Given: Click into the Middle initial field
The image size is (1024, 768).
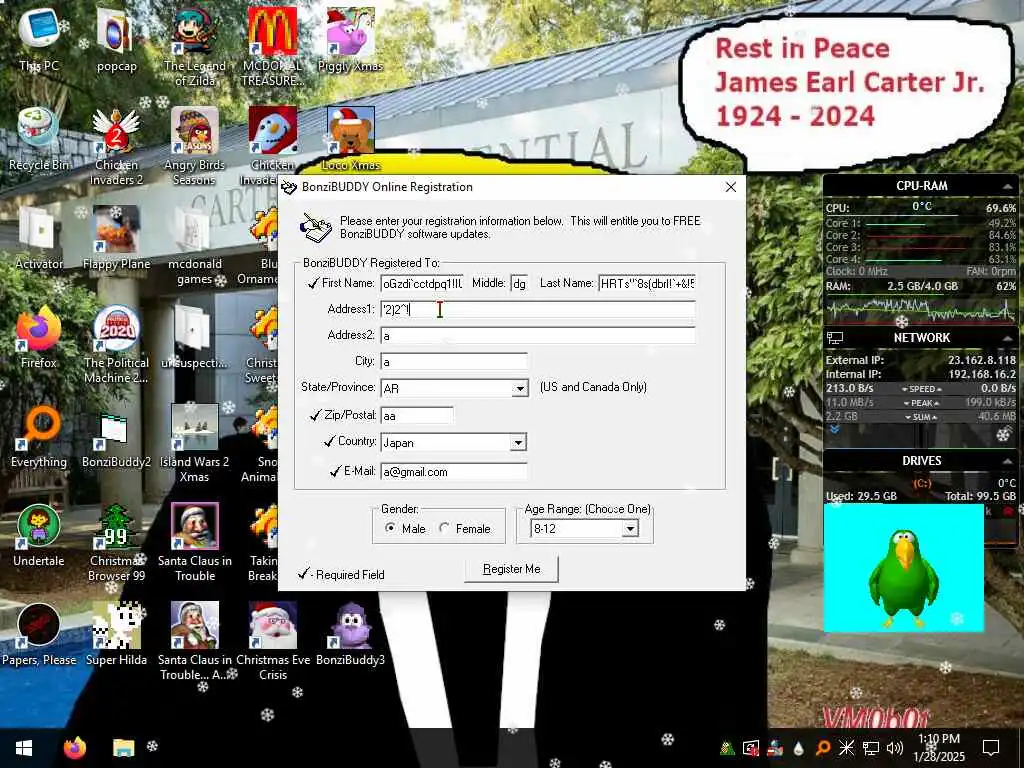Looking at the screenshot, I should (x=519, y=283).
